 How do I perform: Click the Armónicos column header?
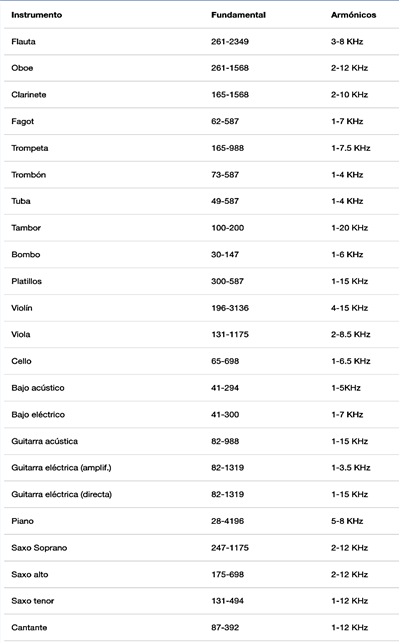353,15
